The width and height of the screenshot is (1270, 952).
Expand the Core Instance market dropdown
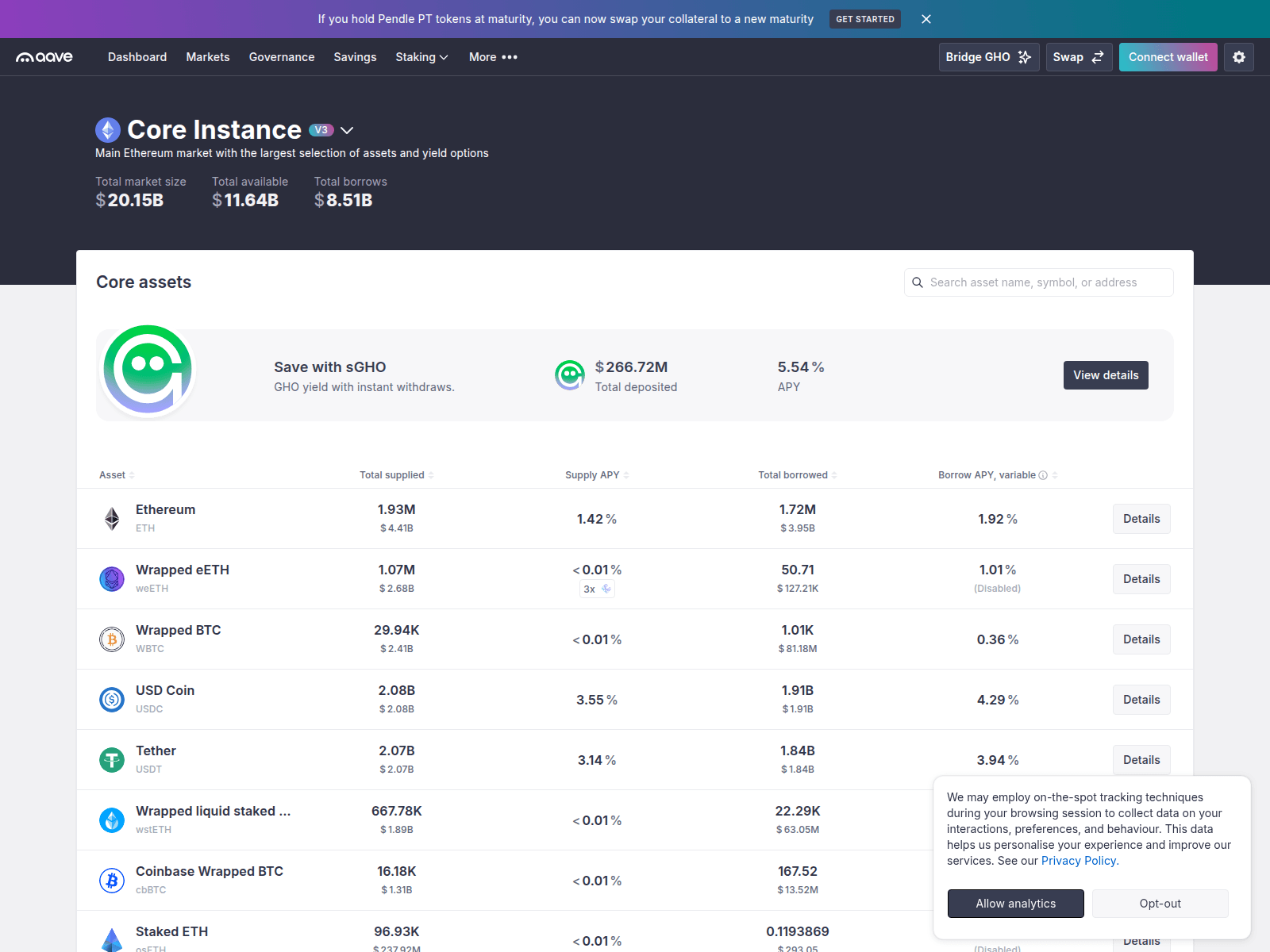pos(347,130)
